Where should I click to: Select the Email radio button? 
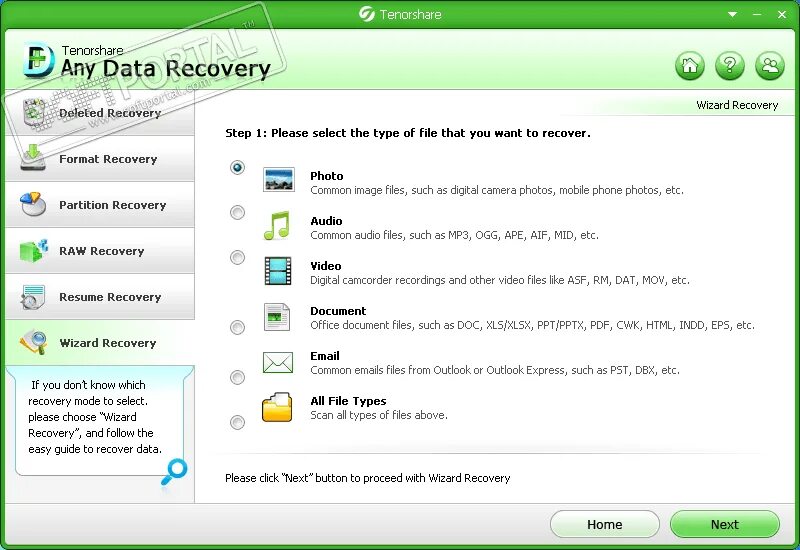coord(237,378)
